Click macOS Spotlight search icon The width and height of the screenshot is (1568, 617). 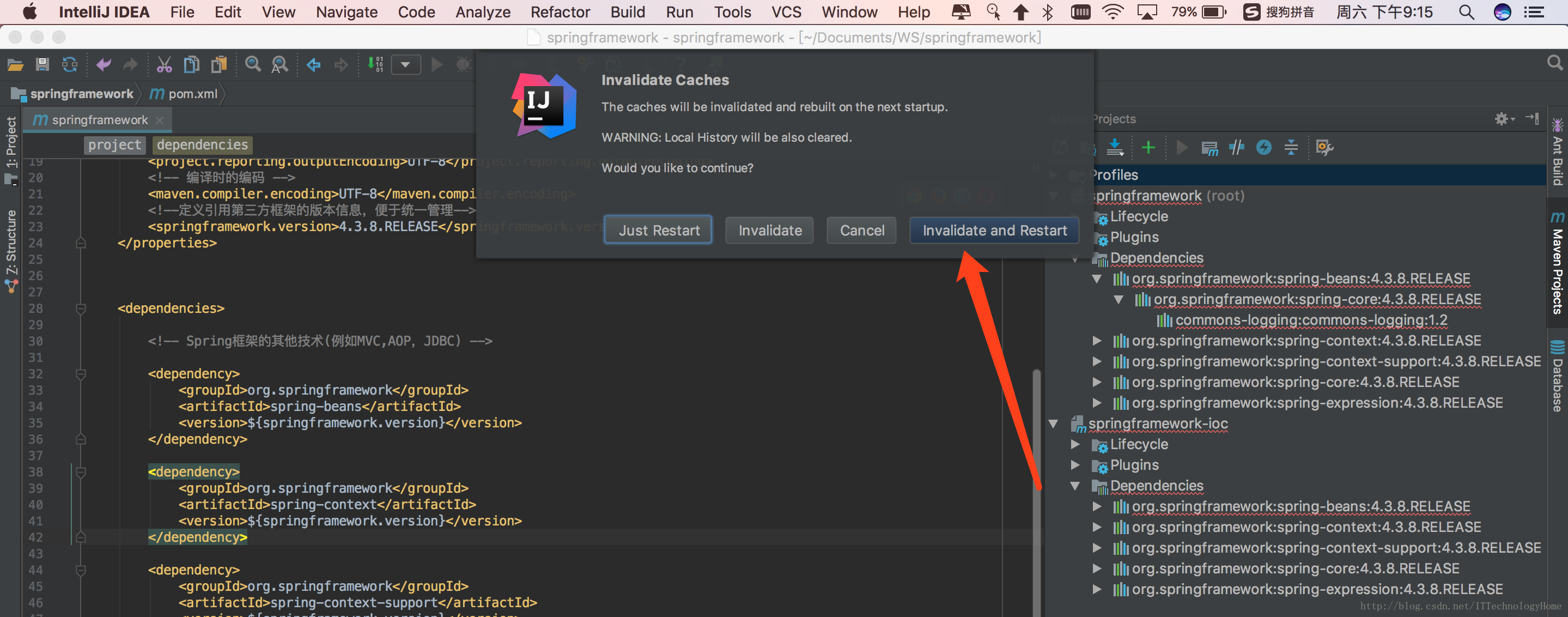pos(1466,12)
